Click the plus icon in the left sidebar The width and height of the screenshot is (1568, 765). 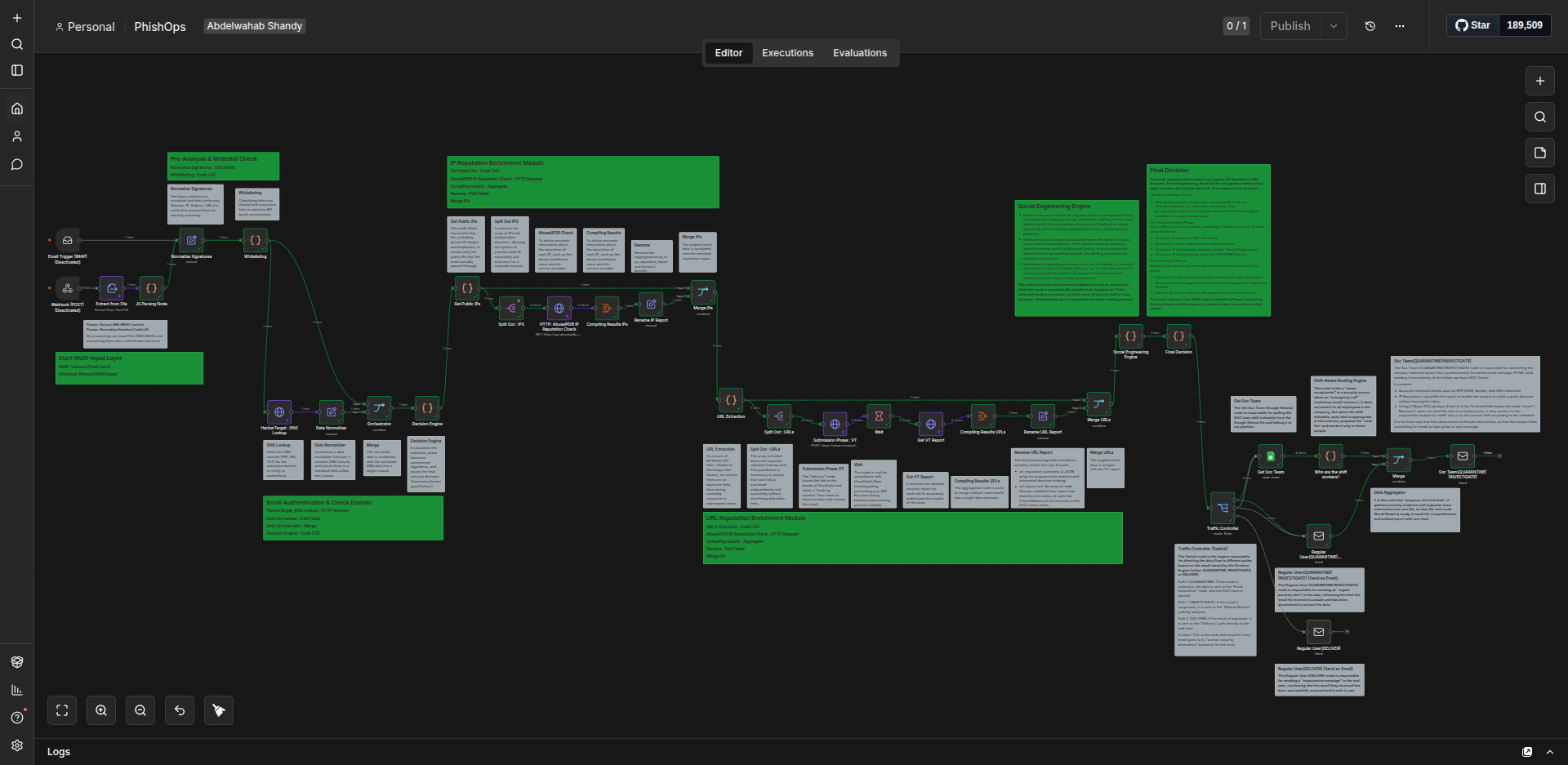click(x=16, y=18)
